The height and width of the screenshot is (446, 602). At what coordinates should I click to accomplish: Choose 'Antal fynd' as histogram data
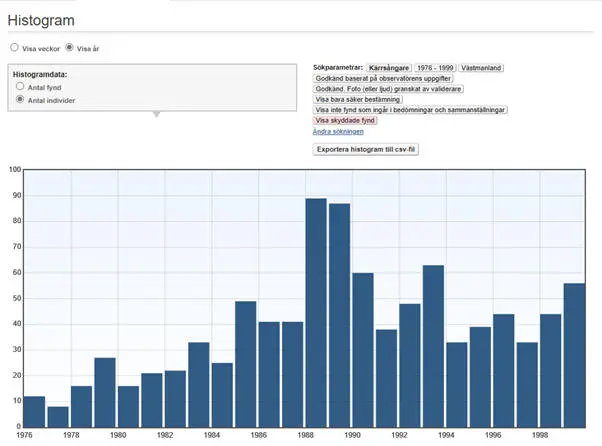(x=20, y=87)
